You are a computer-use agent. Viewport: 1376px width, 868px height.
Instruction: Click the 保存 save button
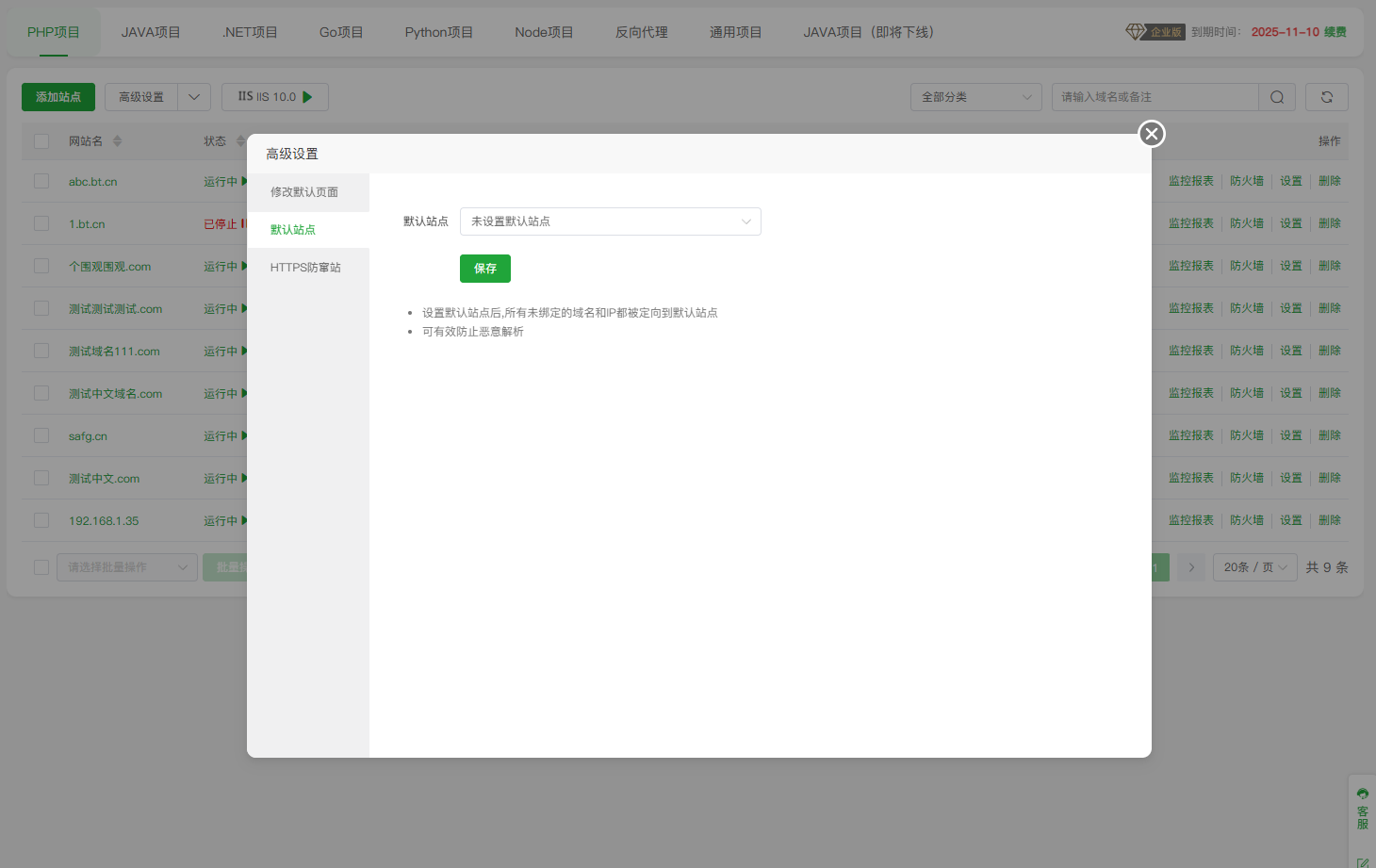click(484, 269)
